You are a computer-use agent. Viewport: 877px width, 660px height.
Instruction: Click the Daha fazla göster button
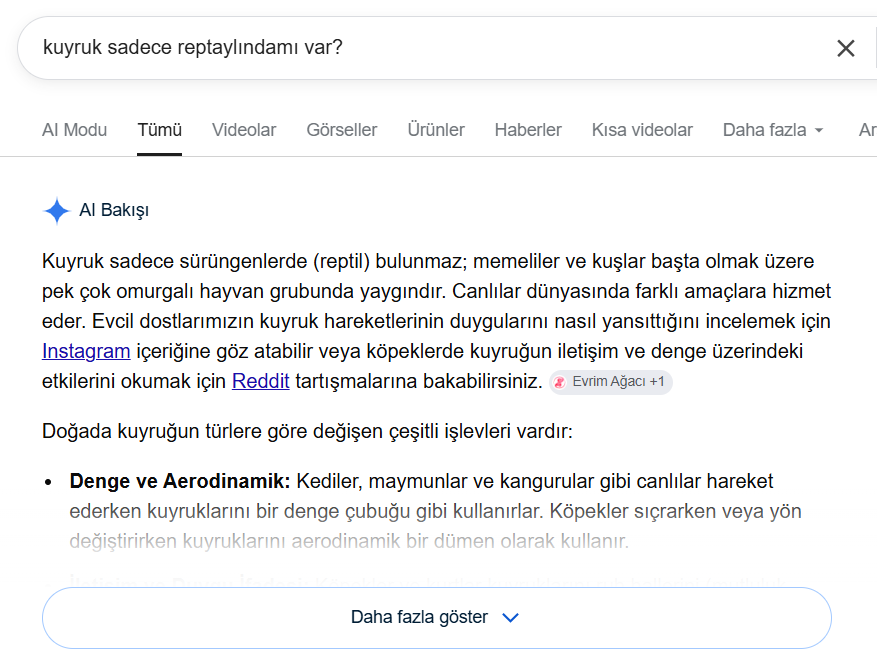coord(437,617)
